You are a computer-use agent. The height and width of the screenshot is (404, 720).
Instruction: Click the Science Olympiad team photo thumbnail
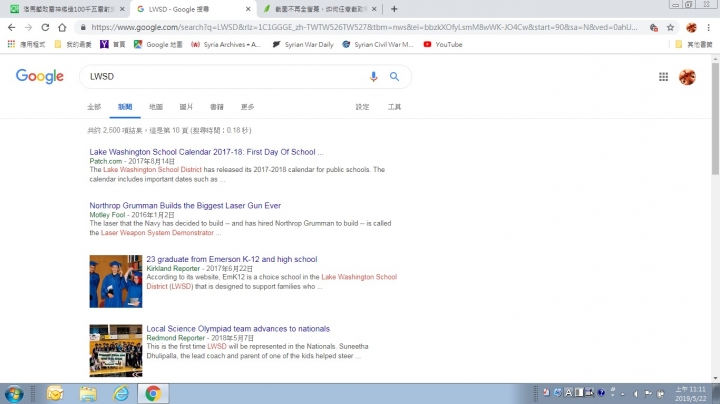[x=116, y=351]
